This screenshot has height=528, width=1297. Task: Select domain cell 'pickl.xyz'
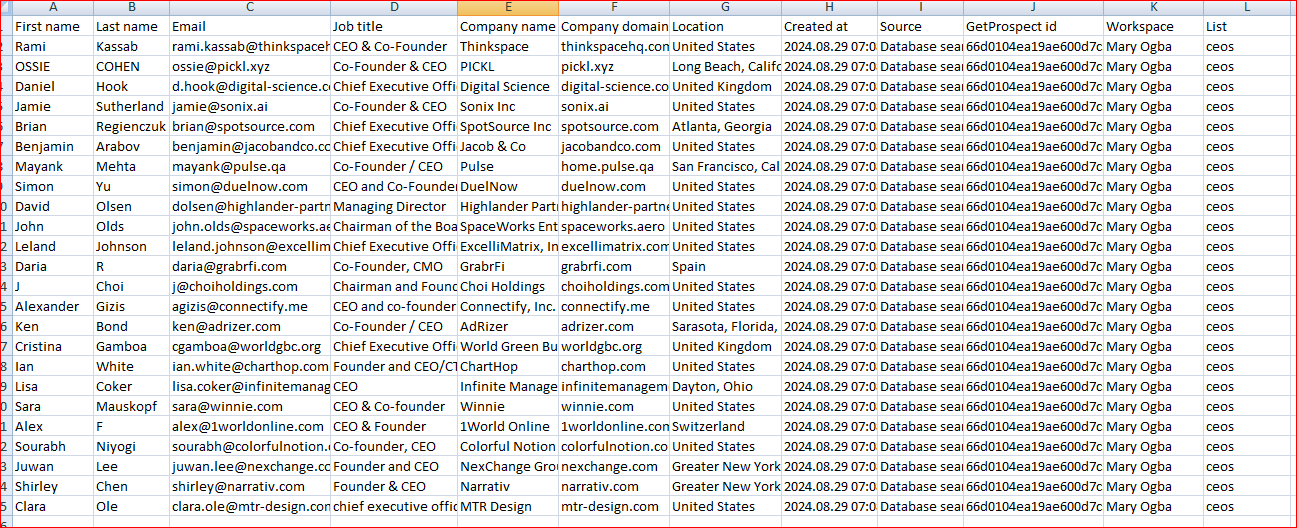(614, 66)
